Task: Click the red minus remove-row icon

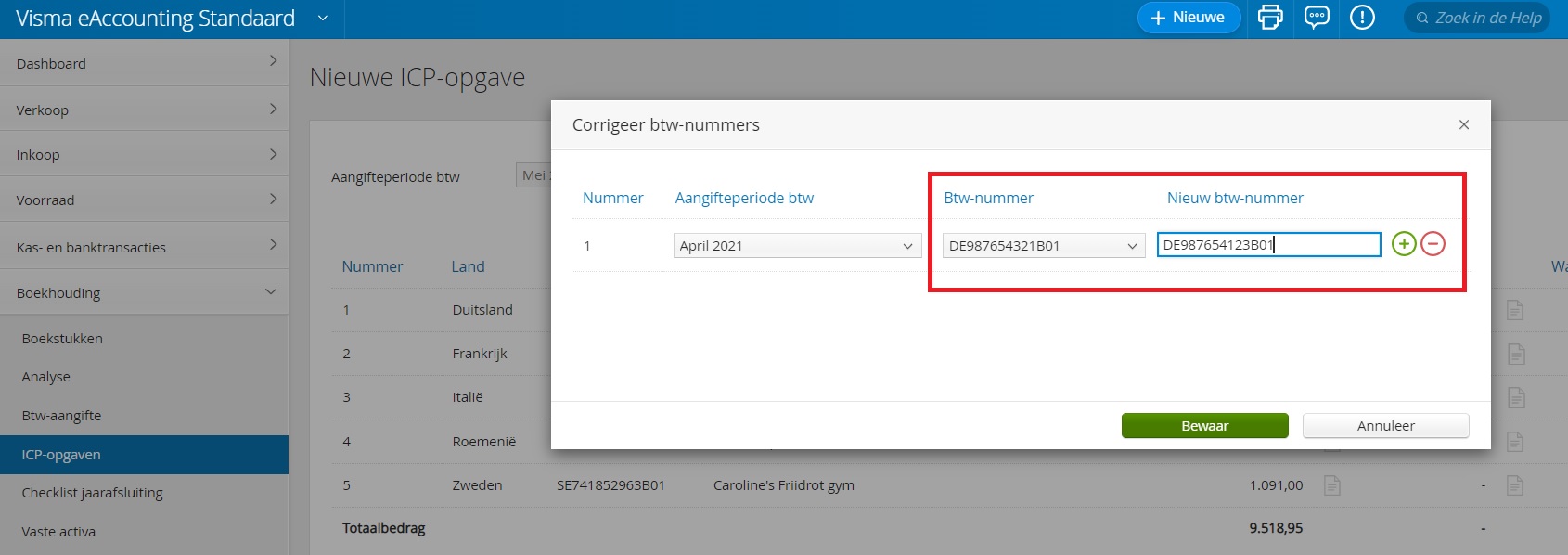Action: click(1433, 244)
